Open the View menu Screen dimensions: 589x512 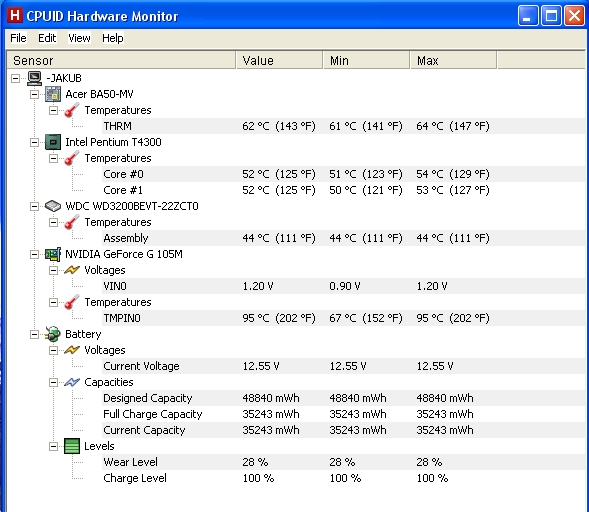79,38
